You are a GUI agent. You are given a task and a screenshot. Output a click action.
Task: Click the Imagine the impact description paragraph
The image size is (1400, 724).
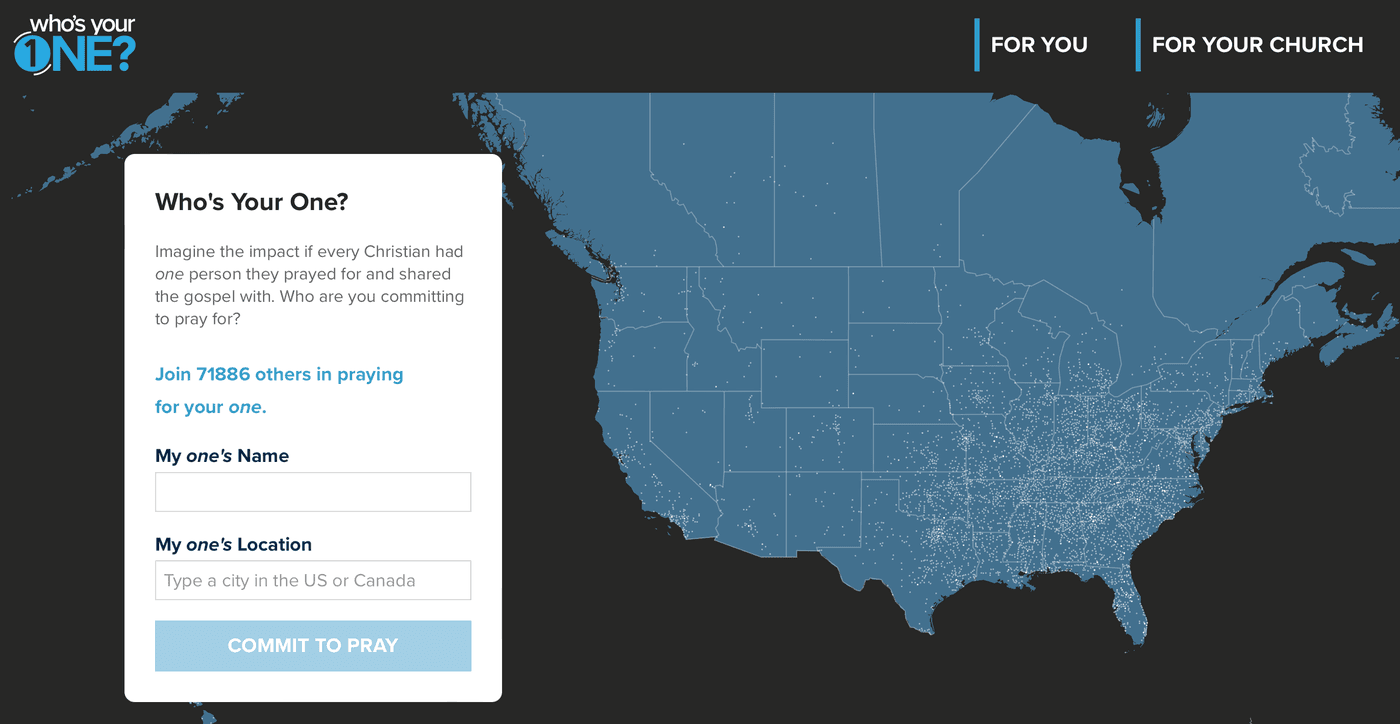tap(310, 285)
